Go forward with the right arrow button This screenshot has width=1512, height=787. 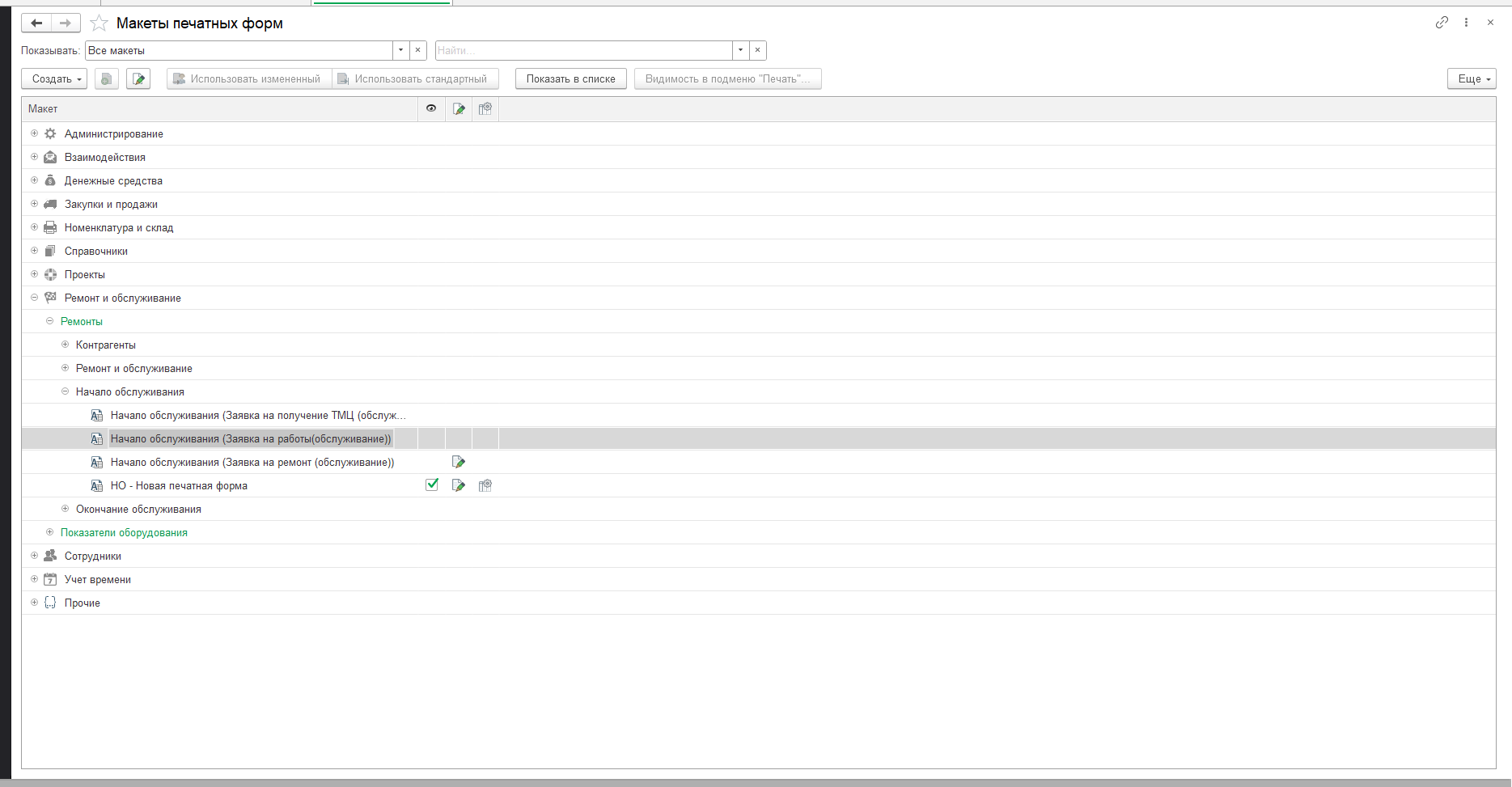66,23
